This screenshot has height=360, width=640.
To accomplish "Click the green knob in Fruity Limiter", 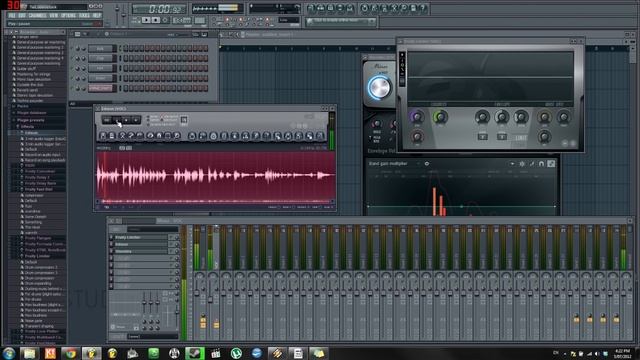I will coord(440,117).
